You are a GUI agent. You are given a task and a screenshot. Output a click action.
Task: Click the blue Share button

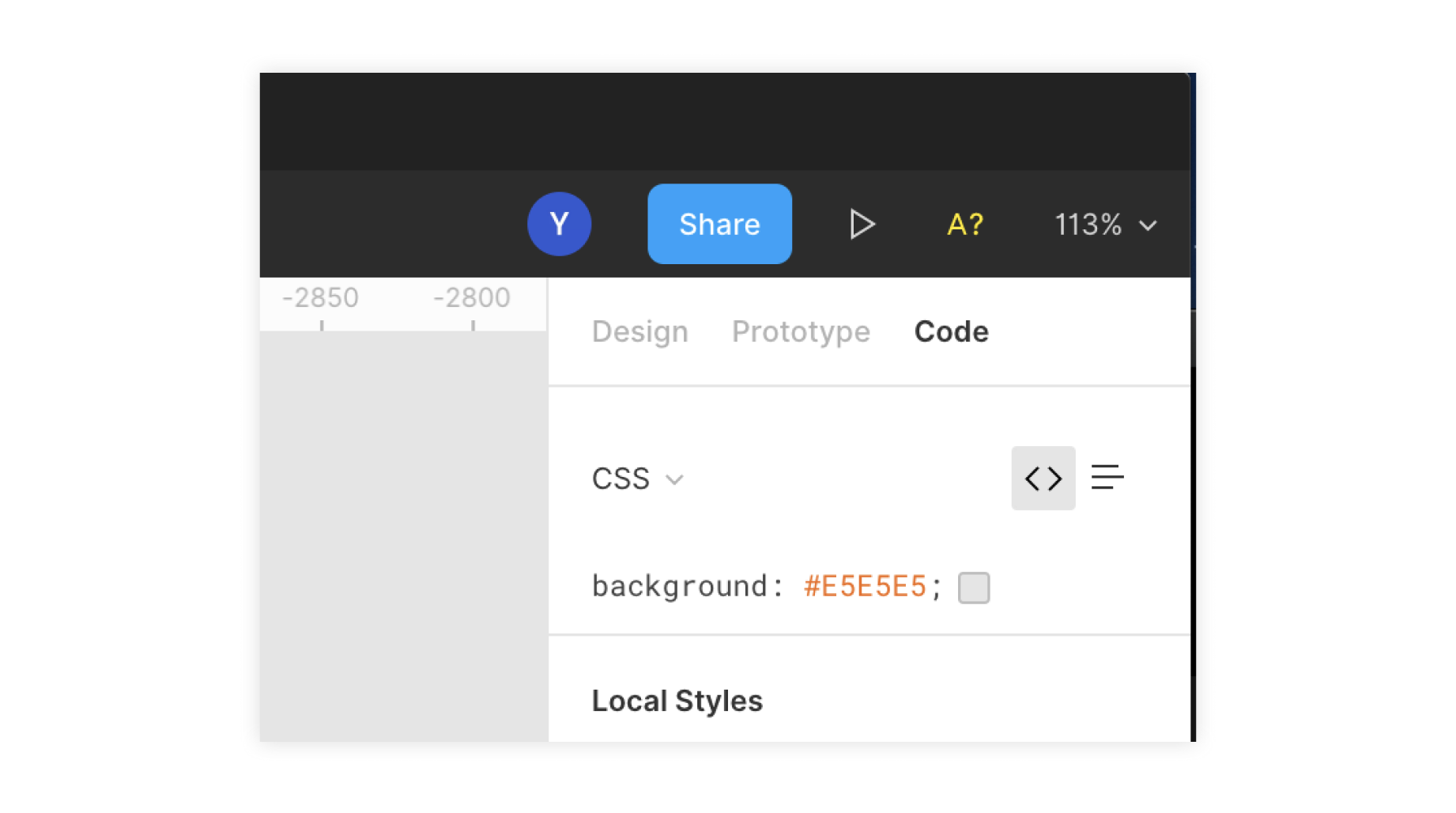click(719, 224)
